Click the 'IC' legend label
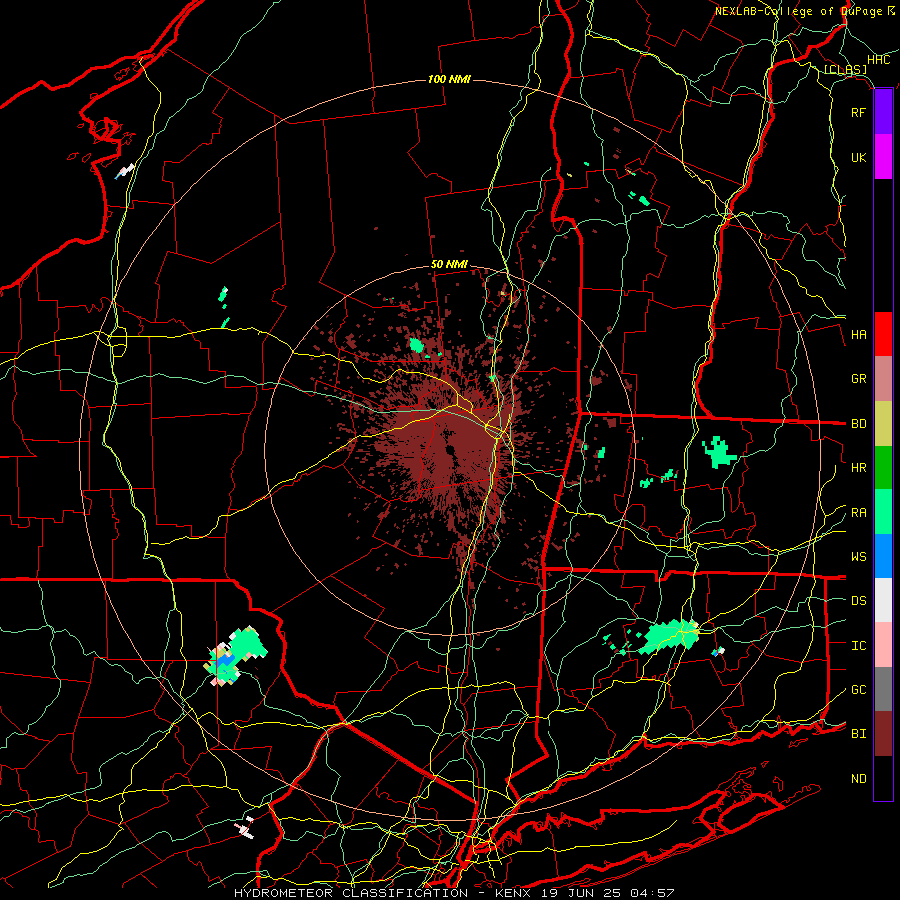Viewport: 900px width, 900px height. pos(859,646)
